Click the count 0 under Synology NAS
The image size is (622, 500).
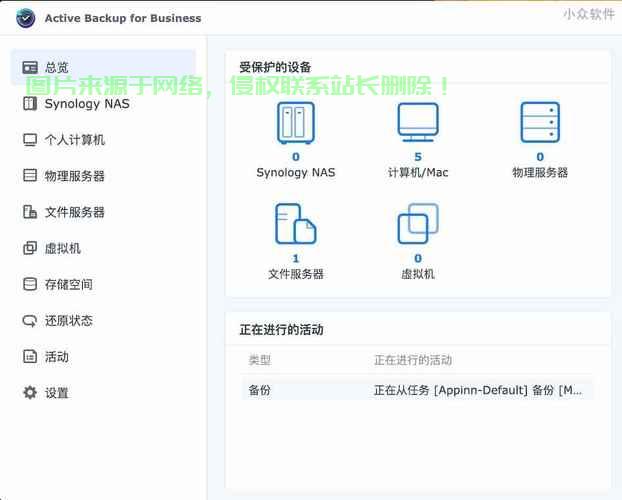coord(296,157)
